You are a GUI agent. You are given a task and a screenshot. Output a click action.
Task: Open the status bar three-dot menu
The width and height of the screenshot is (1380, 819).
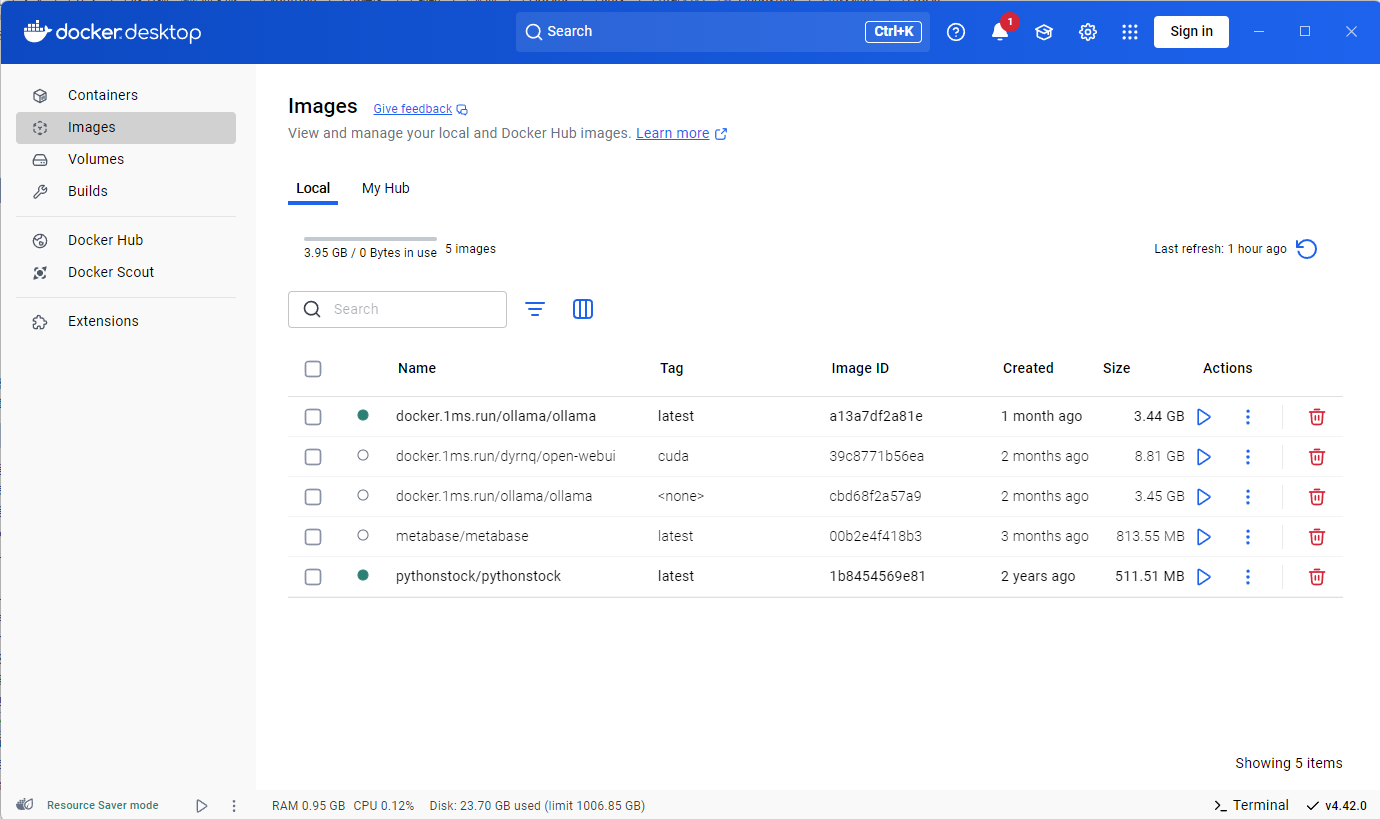tap(234, 805)
